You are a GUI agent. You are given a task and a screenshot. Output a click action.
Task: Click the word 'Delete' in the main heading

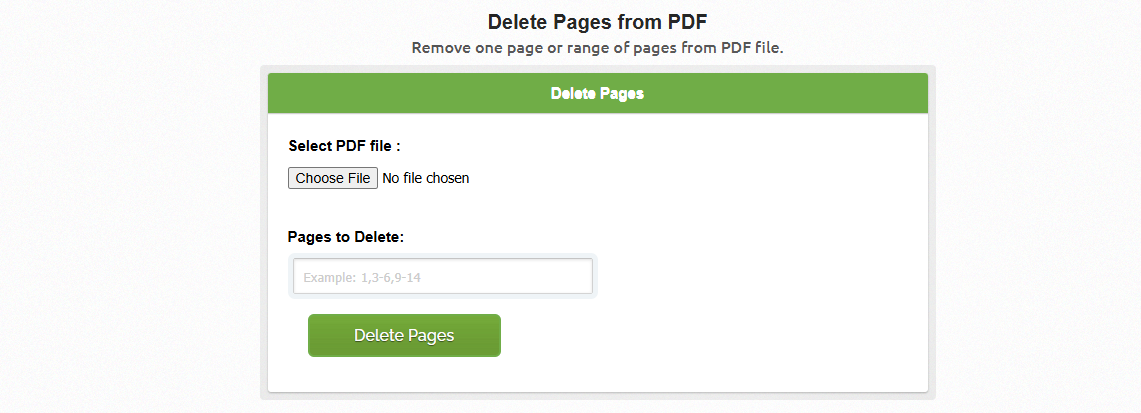point(517,22)
